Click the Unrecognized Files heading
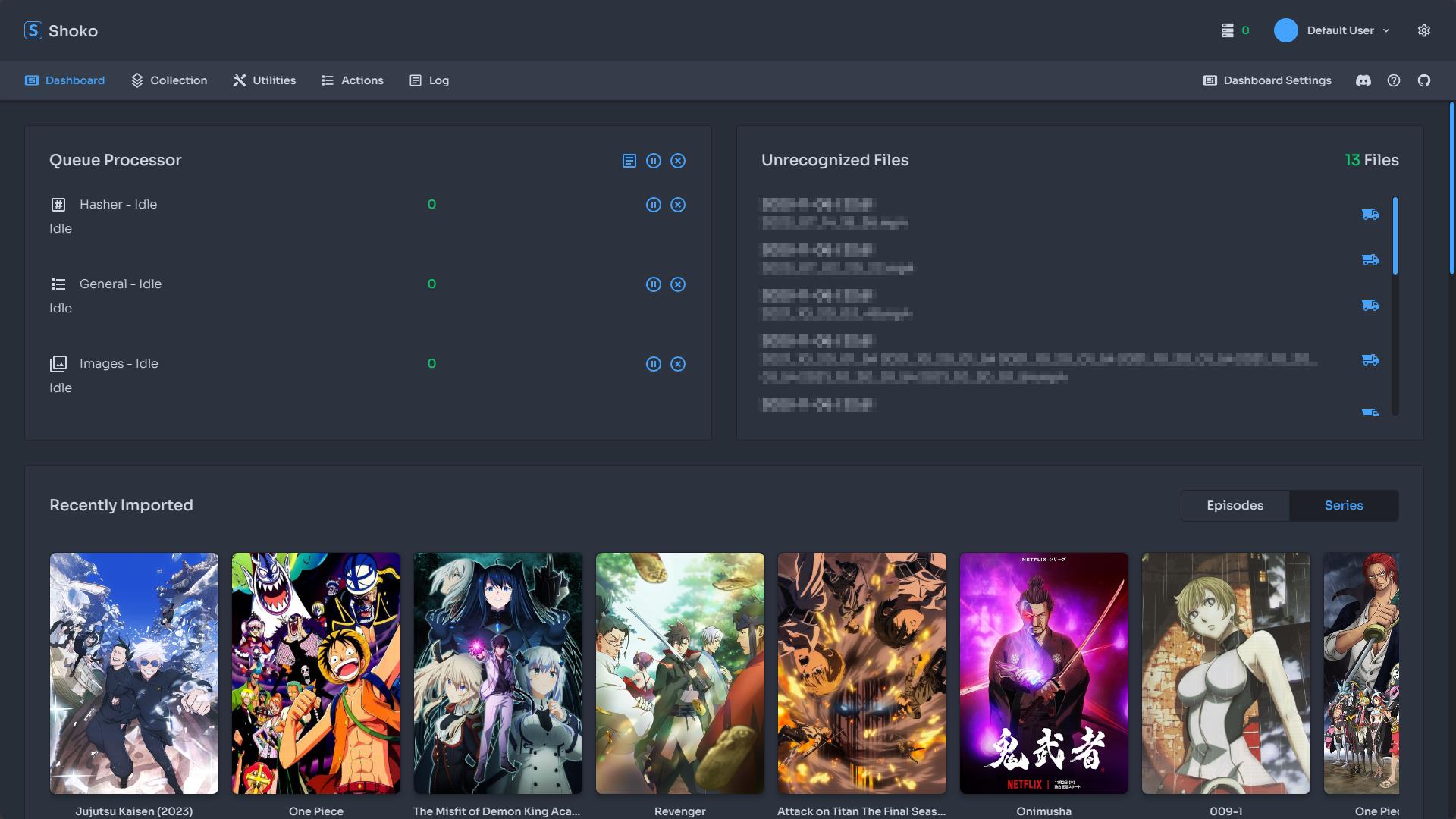This screenshot has height=819, width=1456. [x=835, y=160]
